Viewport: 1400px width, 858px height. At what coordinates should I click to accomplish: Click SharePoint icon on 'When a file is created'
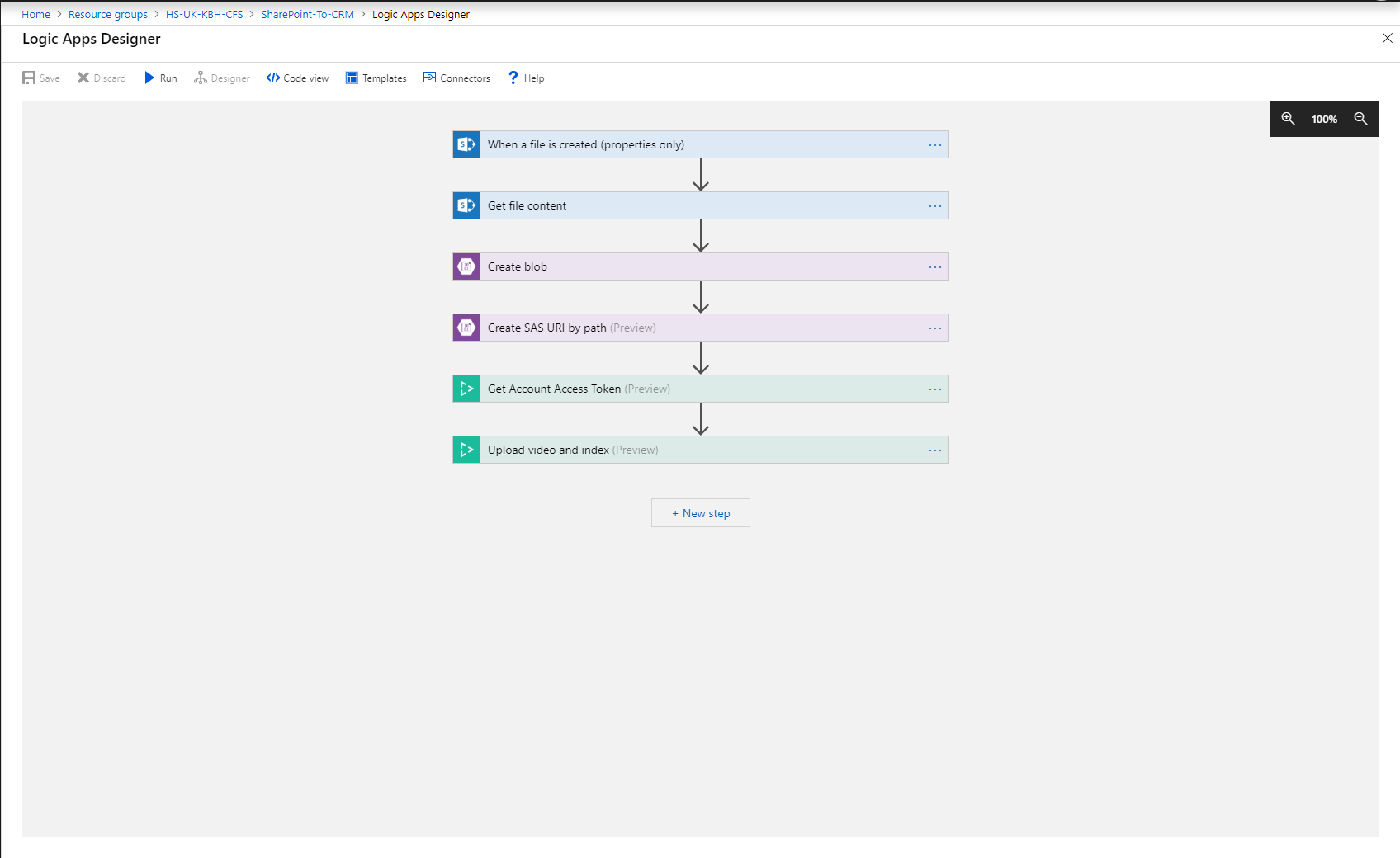pyautogui.click(x=466, y=144)
